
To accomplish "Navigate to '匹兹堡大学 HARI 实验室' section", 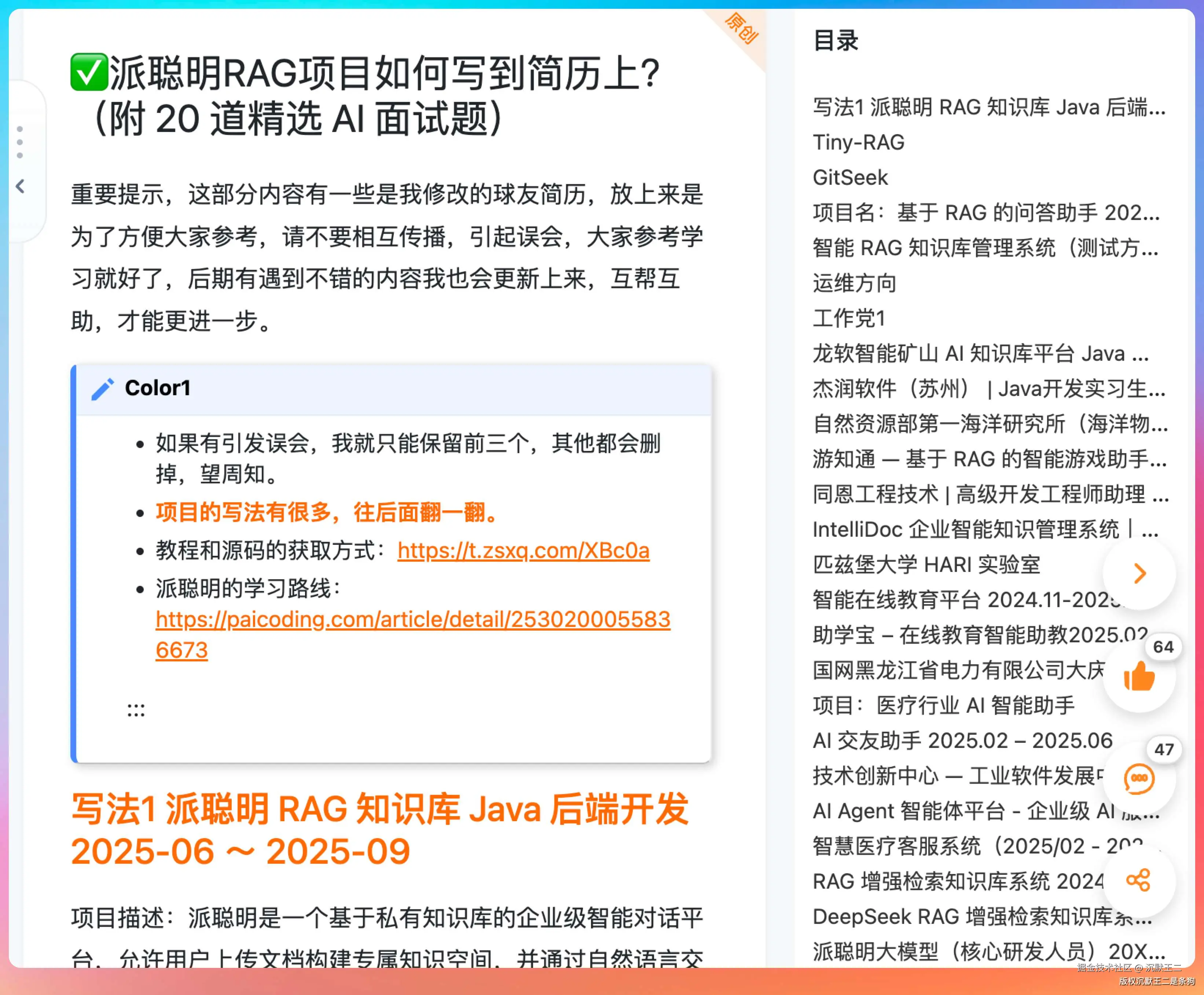I will click(926, 565).
